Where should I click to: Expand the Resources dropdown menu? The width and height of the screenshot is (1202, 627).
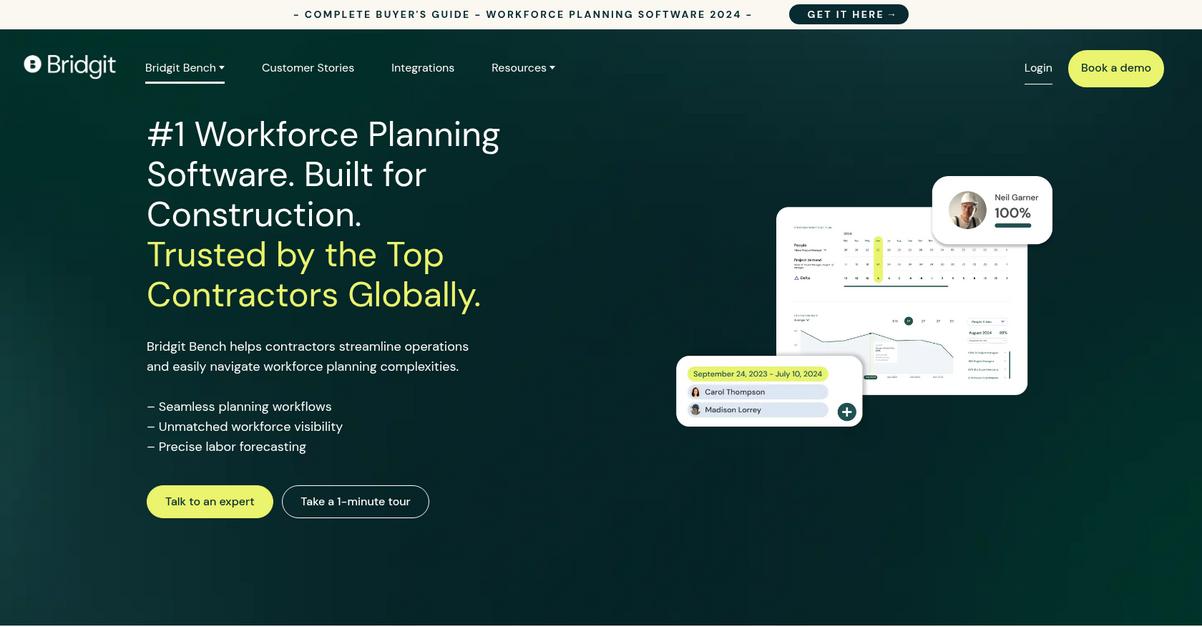[523, 68]
